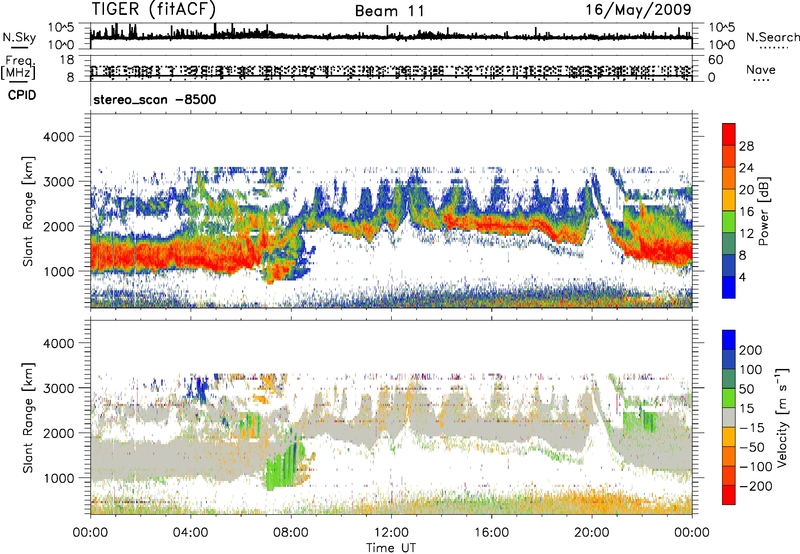Click the '04:00' time tick label
This screenshot has width=800, height=554.
tap(191, 533)
